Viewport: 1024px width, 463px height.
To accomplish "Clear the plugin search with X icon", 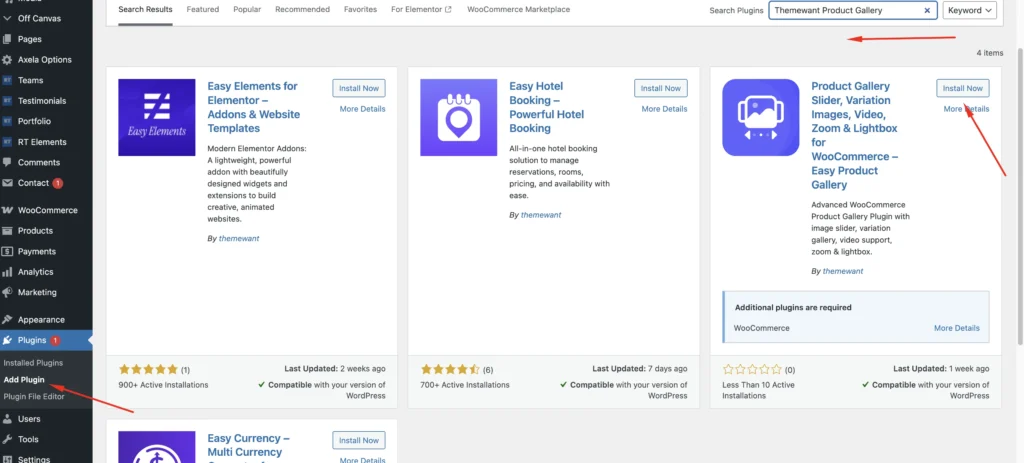I will (927, 10).
